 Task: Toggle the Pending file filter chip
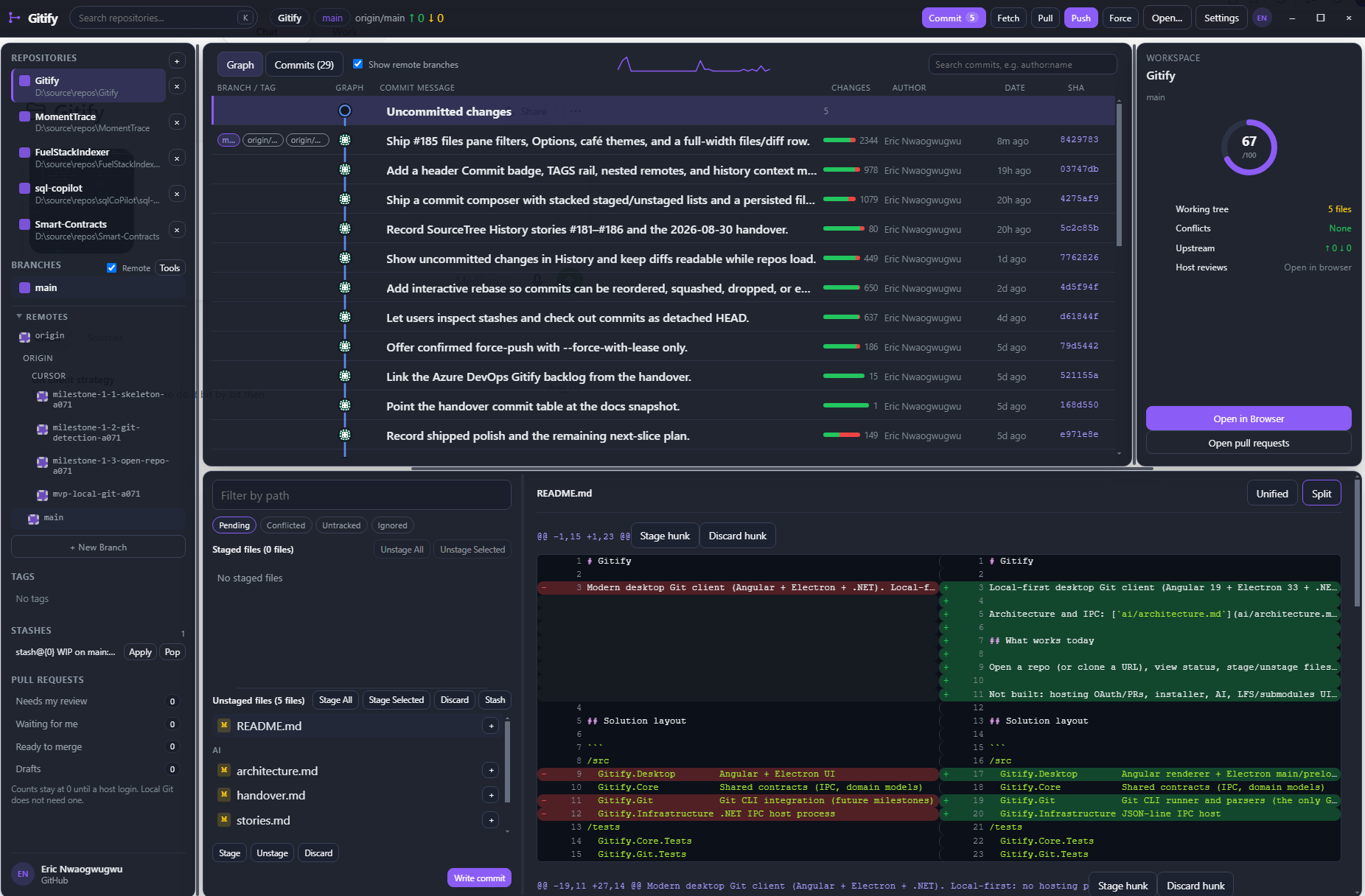click(x=234, y=525)
